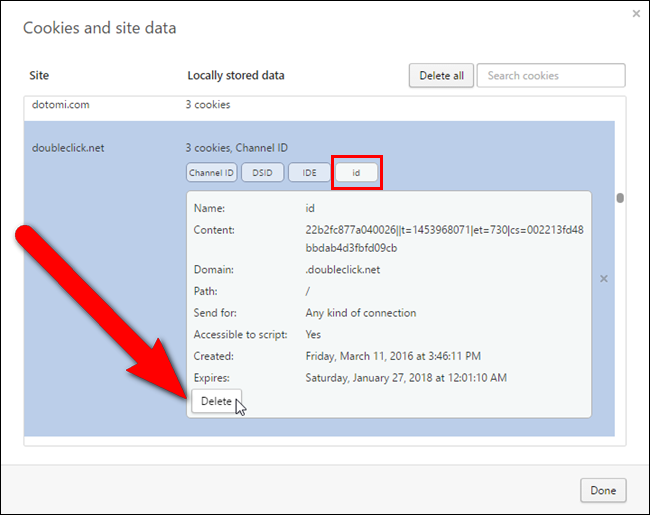Screen dimensions: 650x515
Task: Click the 'Locally stored data' column header
Action: [x=236, y=75]
